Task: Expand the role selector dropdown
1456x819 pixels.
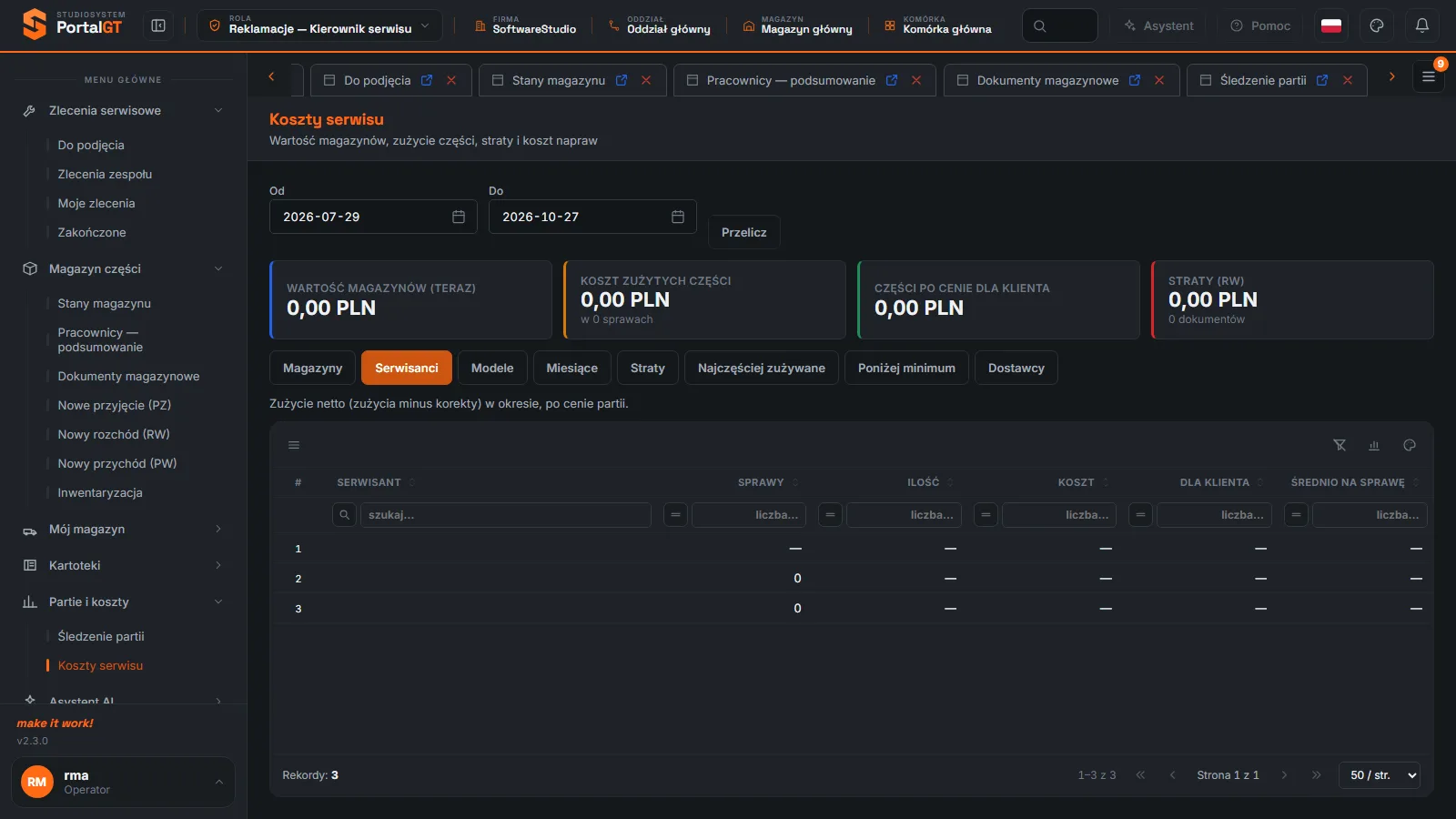Action: click(319, 25)
